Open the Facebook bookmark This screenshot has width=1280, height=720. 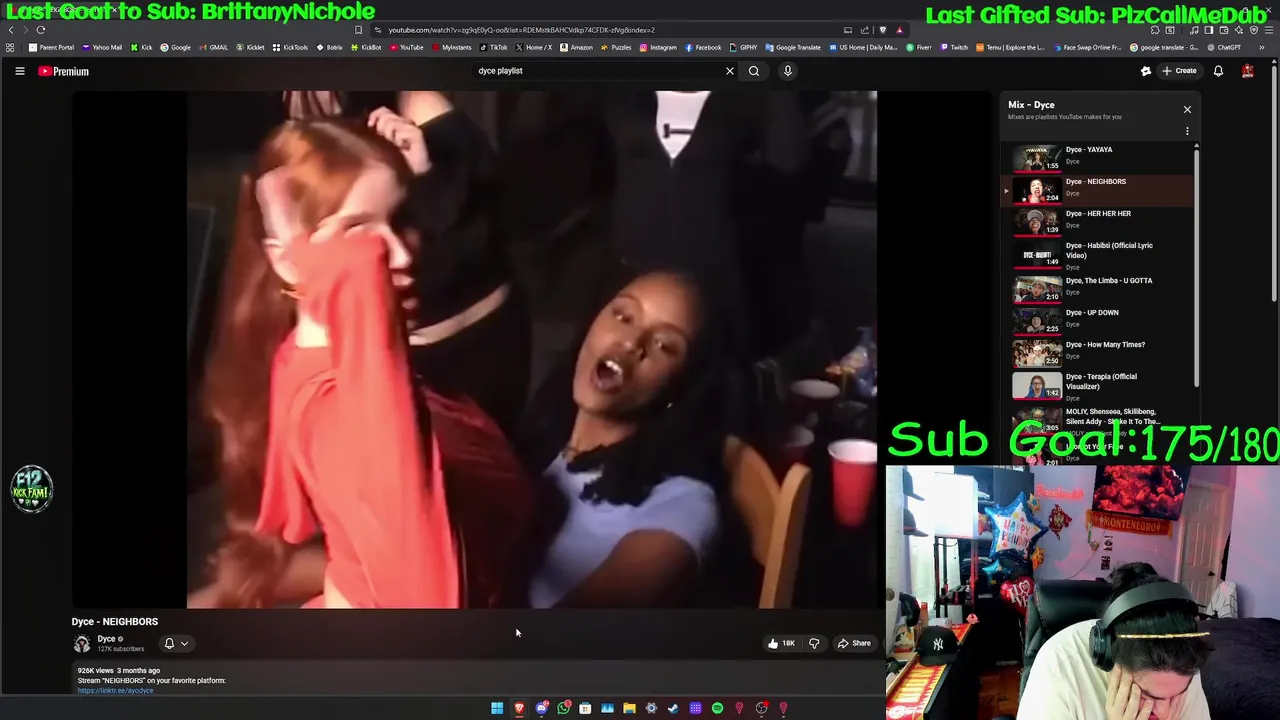click(x=703, y=47)
